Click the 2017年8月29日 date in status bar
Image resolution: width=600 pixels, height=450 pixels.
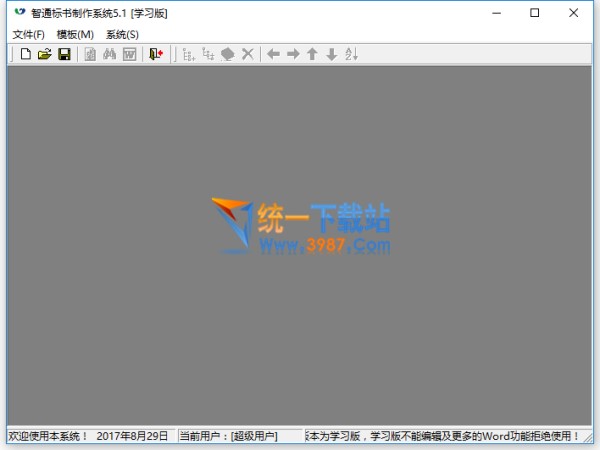(132, 436)
